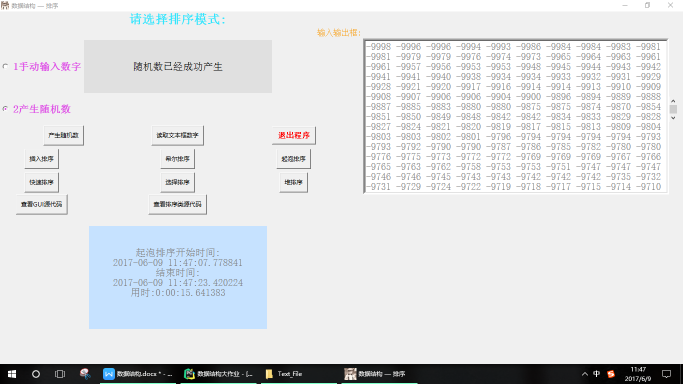The image size is (683, 384).
Task: Click inside the 输入输出框 text area
Action: click(x=515, y=116)
